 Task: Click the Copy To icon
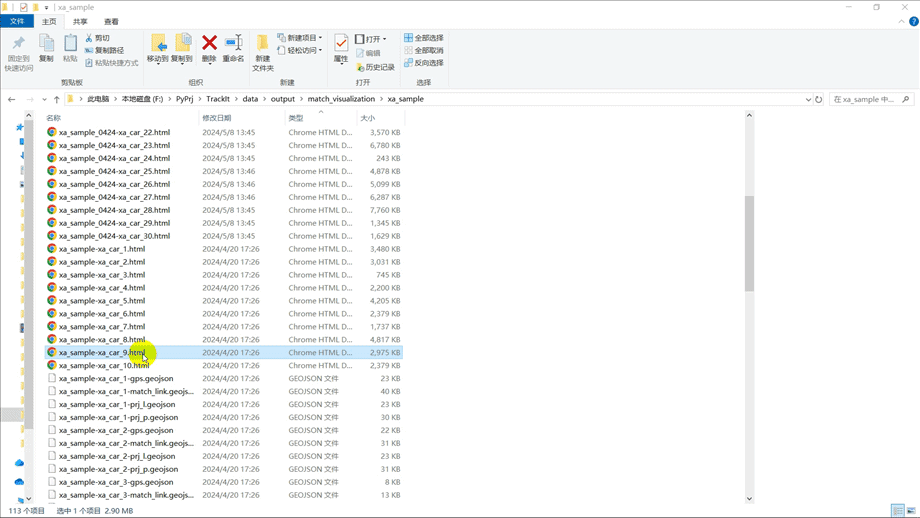[x=182, y=43]
